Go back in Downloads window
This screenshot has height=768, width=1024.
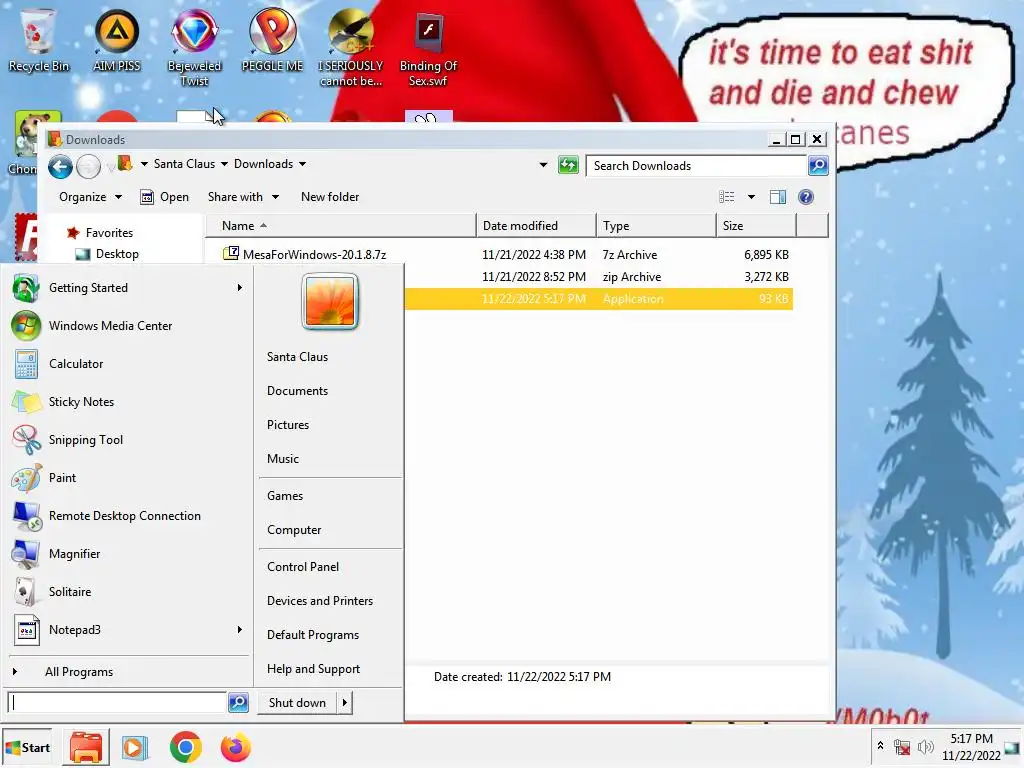click(60, 167)
